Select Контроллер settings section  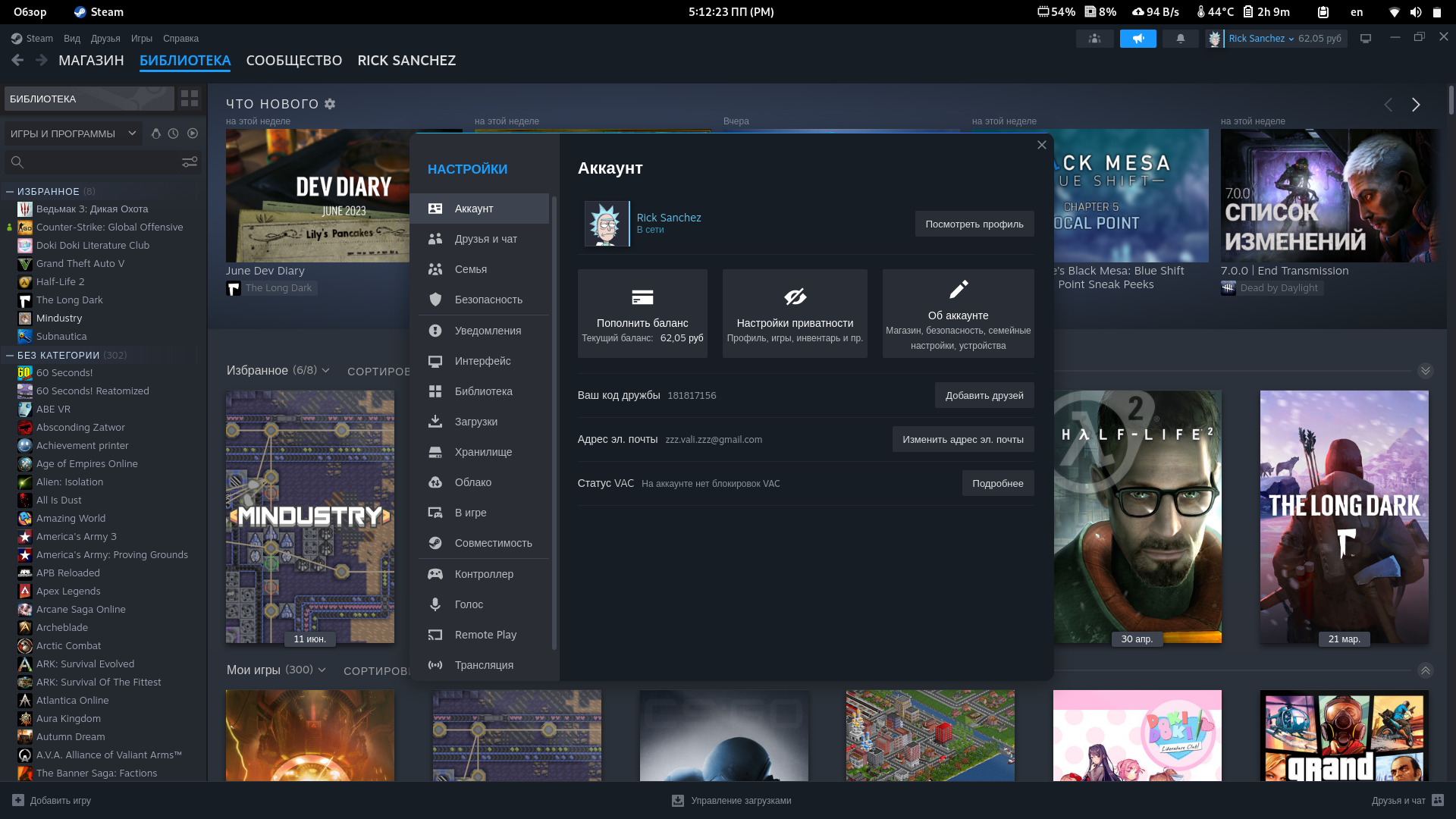479,574
